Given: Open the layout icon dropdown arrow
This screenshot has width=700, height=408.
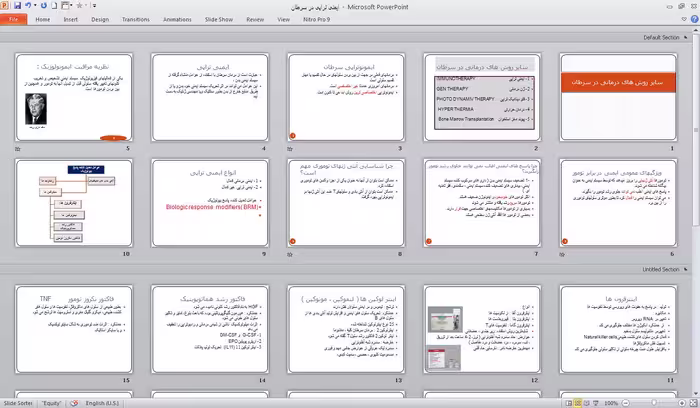Looking at the screenshot, I should 71,5.
